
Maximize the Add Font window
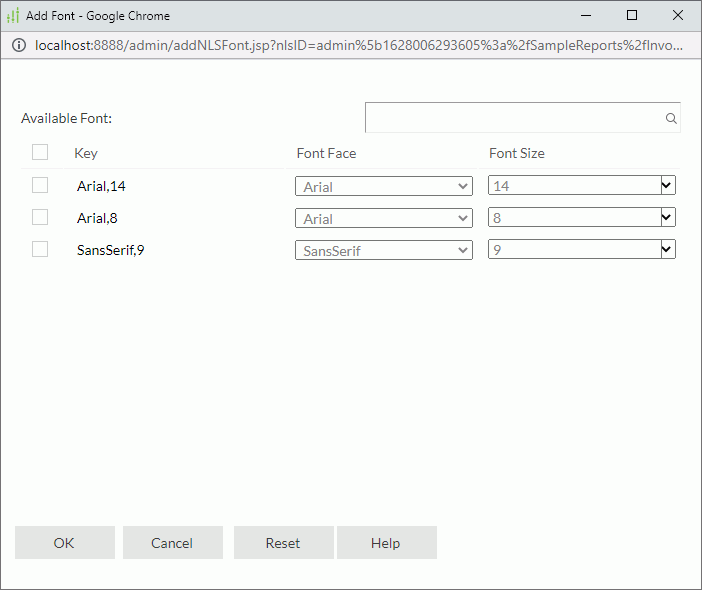632,16
